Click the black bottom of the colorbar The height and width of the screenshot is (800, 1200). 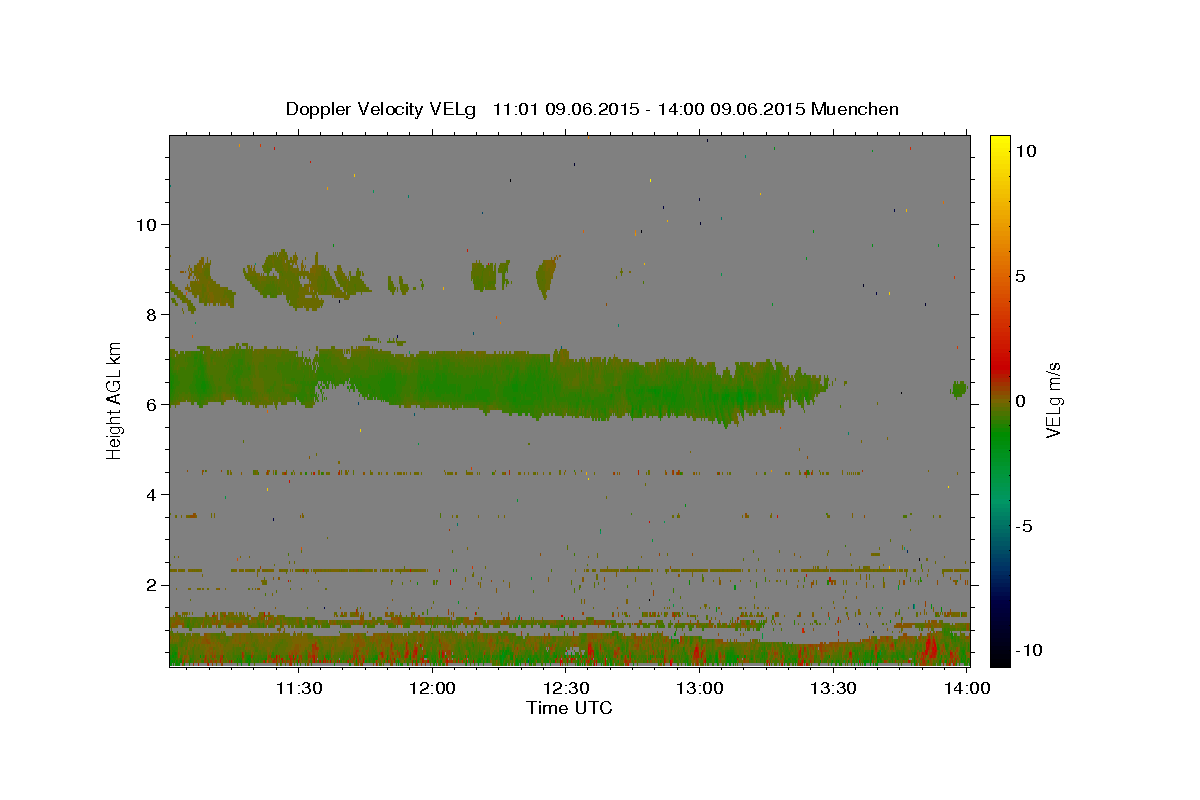click(1000, 655)
